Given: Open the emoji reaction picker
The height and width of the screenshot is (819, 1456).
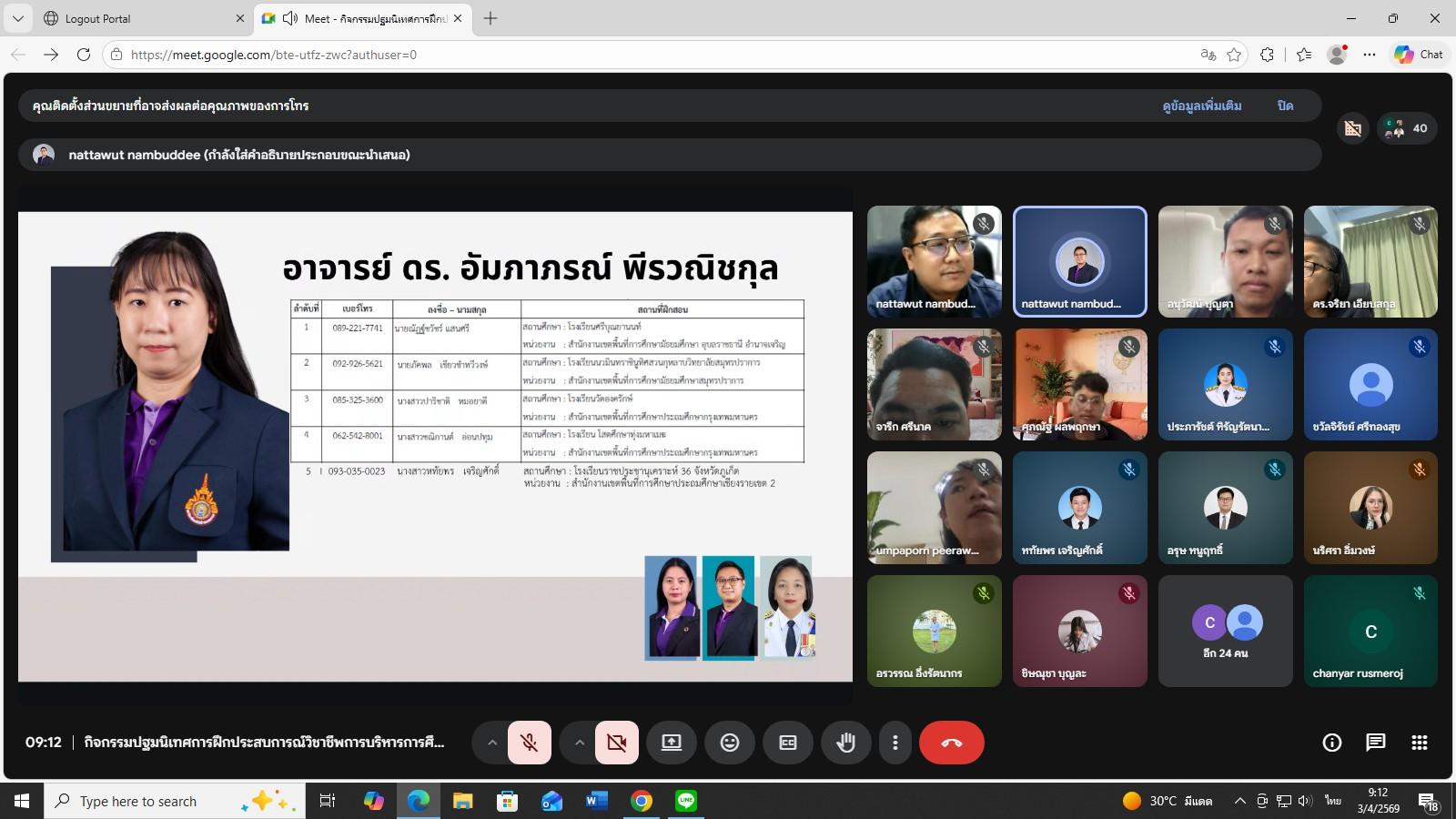Looking at the screenshot, I should point(729,743).
